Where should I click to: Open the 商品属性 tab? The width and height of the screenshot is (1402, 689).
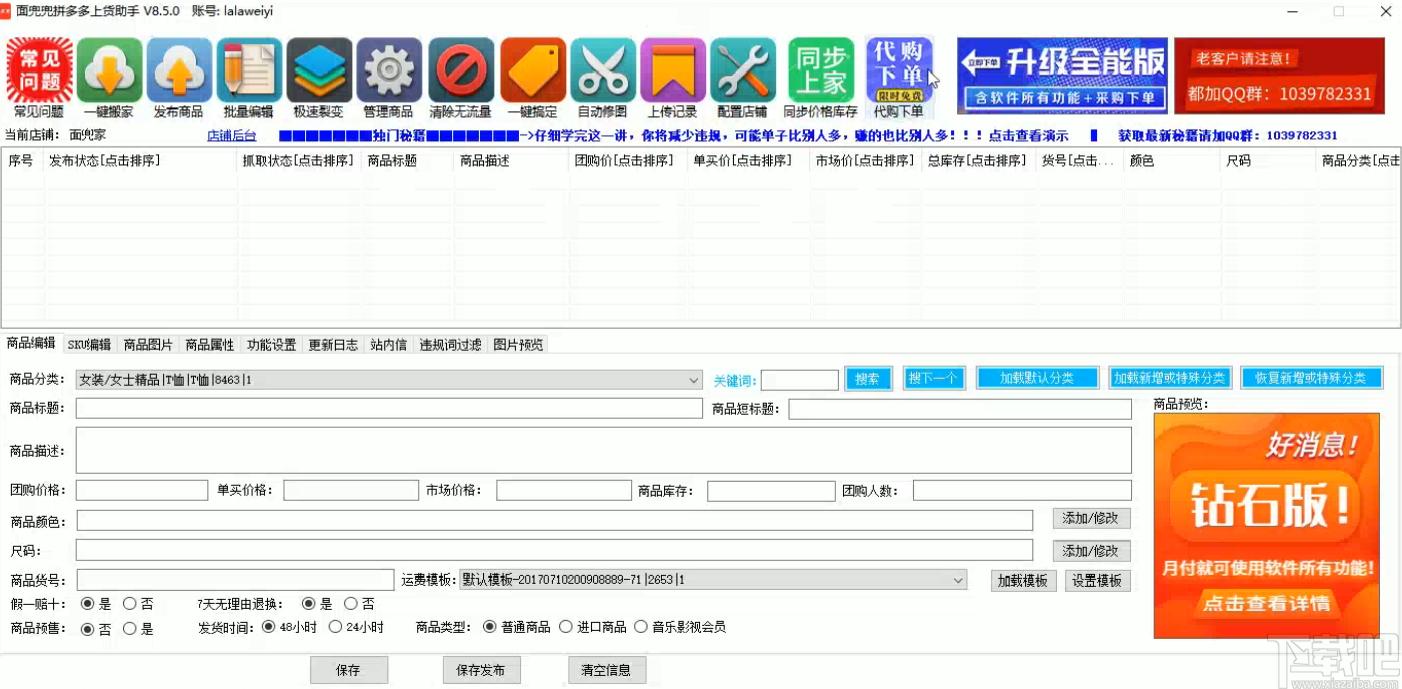coord(210,344)
